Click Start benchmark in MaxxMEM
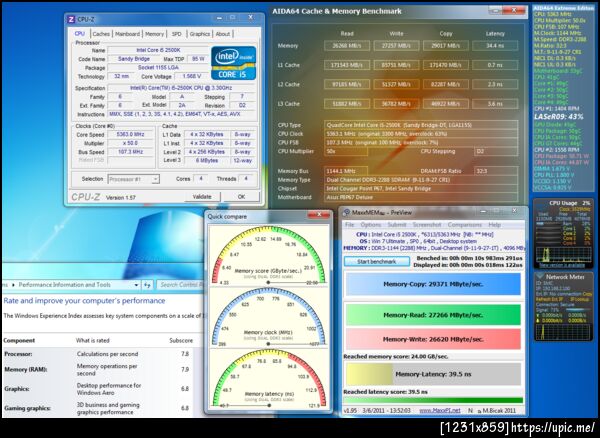Image resolution: width=600 pixels, height=438 pixels. 377,262
